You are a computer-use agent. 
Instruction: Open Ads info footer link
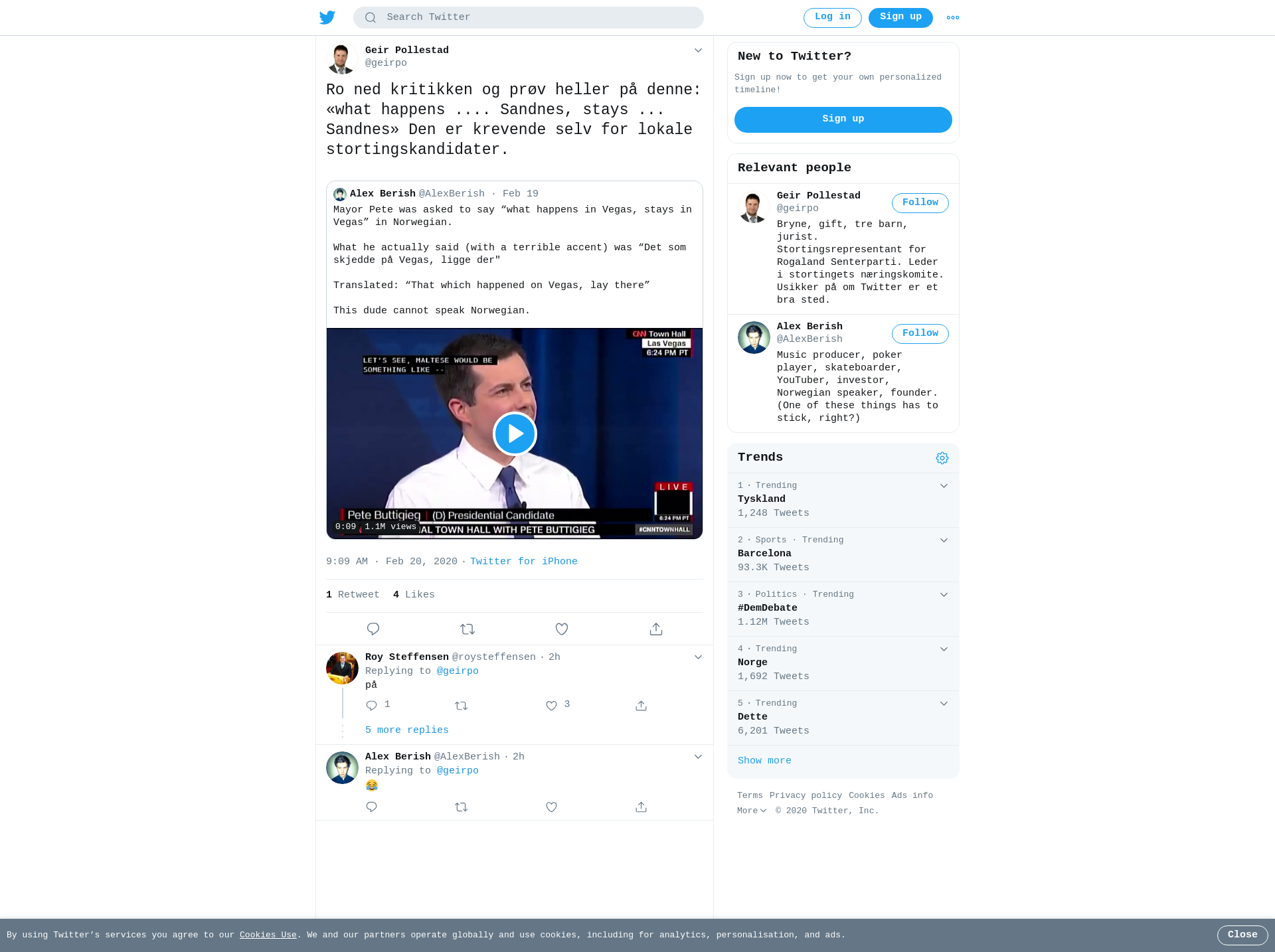(x=912, y=795)
